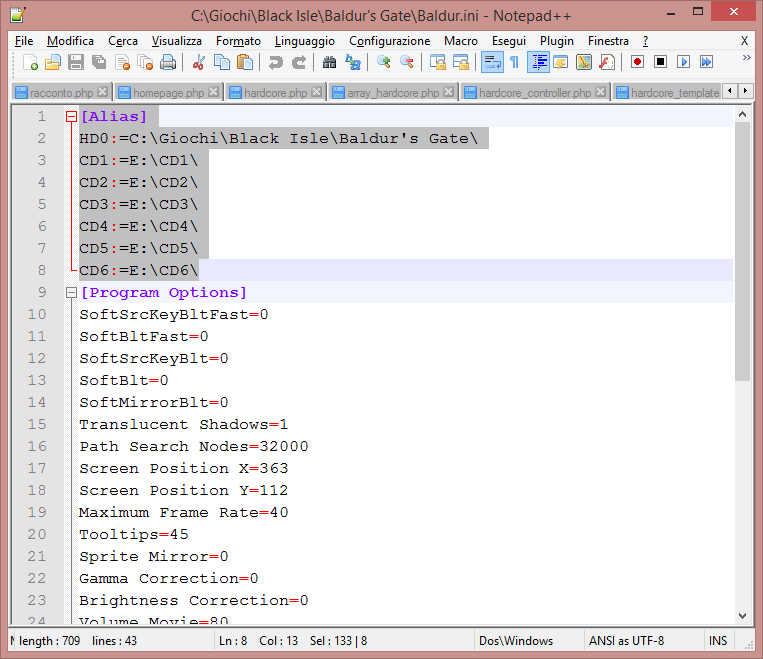Redo the last undone action
The image size is (763, 659).
click(x=298, y=62)
